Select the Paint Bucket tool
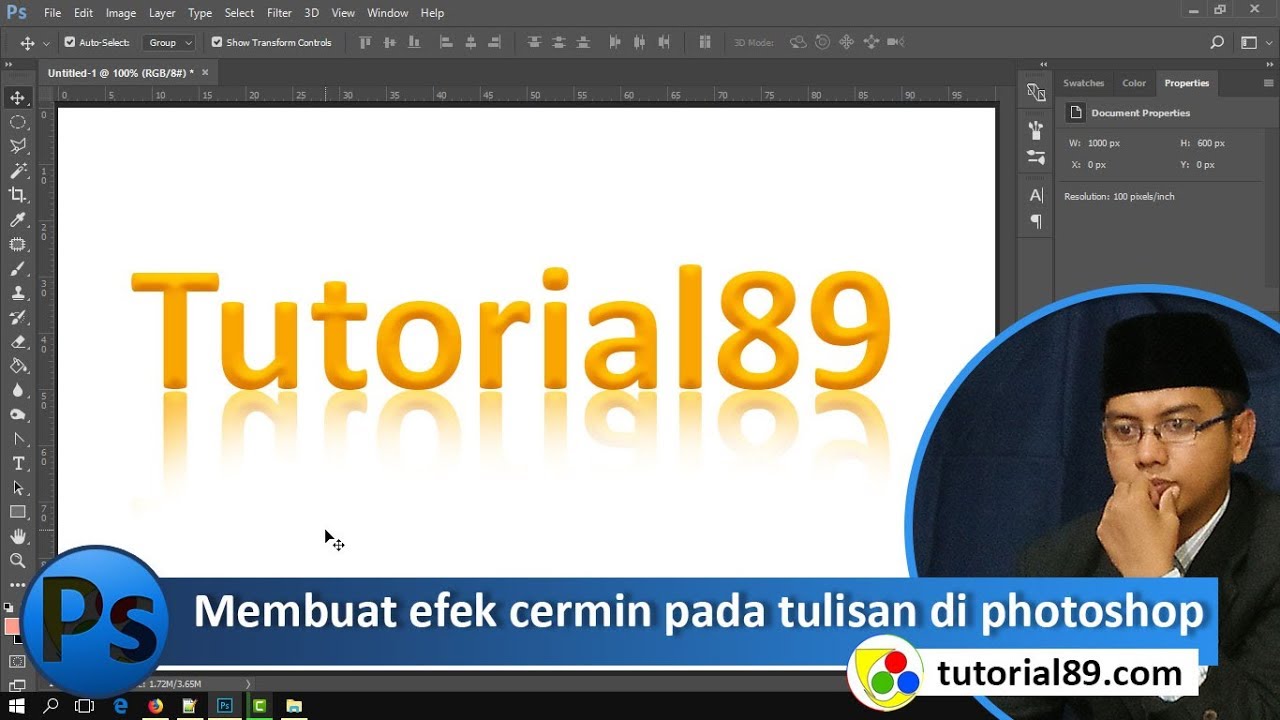This screenshot has width=1280, height=720. (18, 366)
